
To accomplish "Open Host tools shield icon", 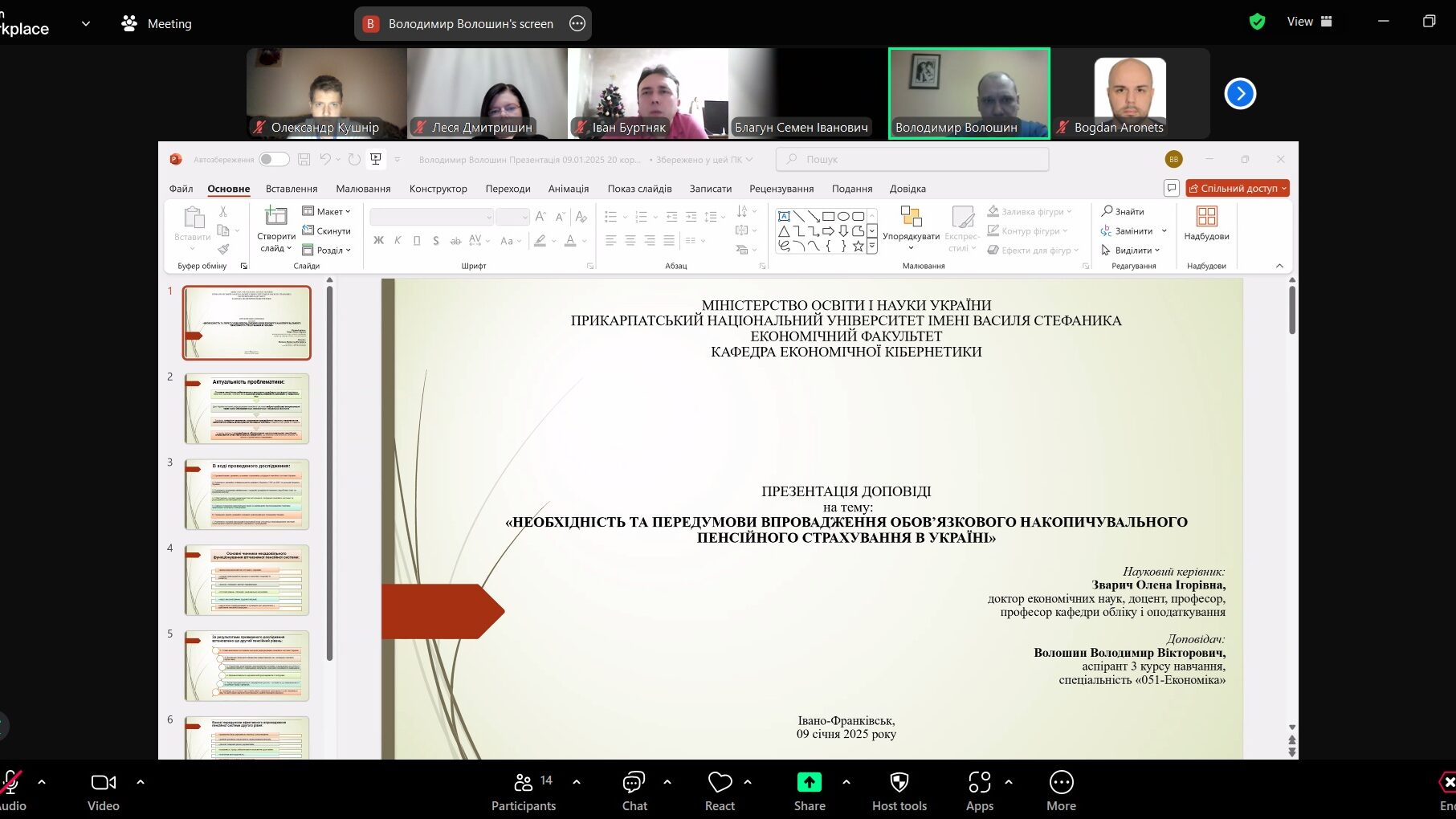I will 899,783.
